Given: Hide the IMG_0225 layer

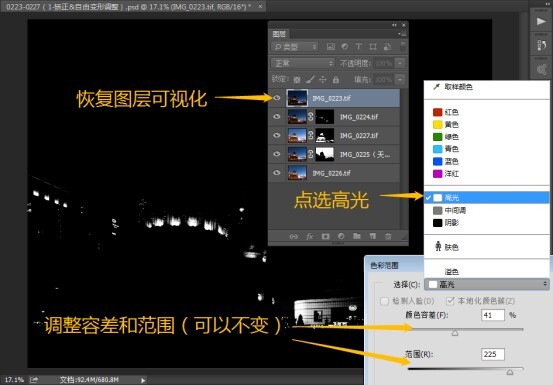Looking at the screenshot, I should click(x=277, y=154).
